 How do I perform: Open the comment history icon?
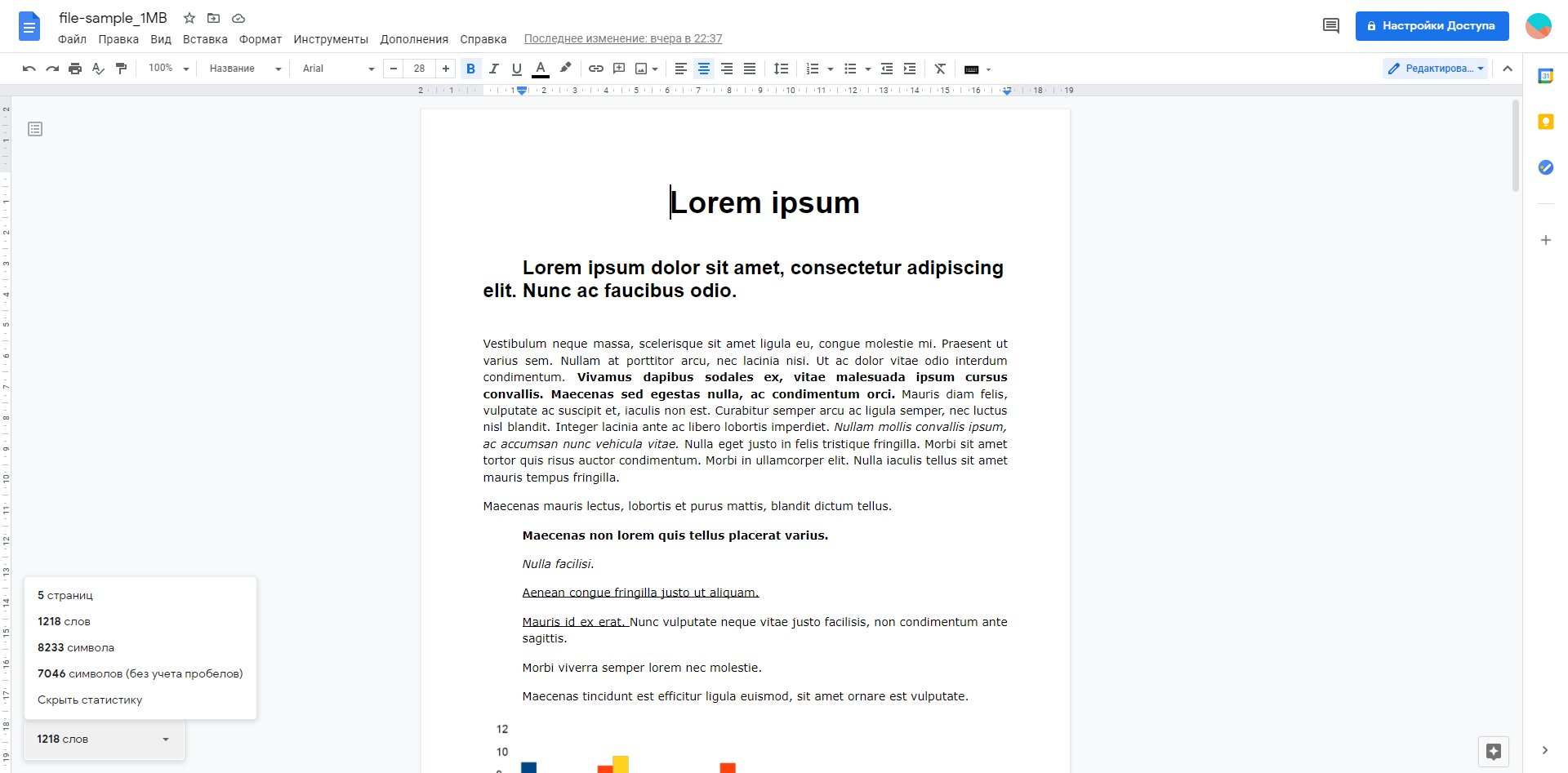(1330, 26)
